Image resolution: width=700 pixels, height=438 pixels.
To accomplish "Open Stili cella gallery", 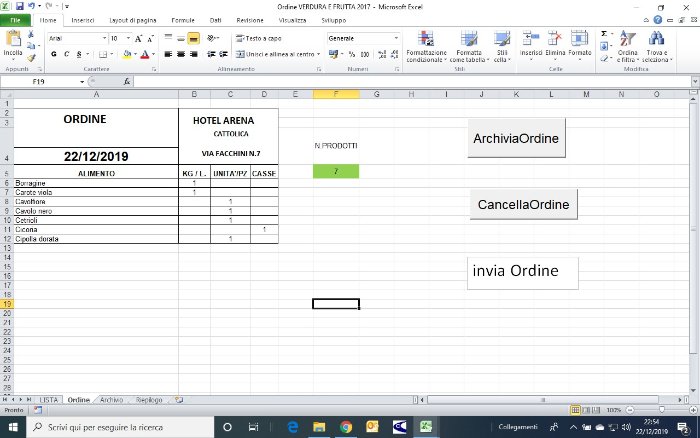I will 502,47.
